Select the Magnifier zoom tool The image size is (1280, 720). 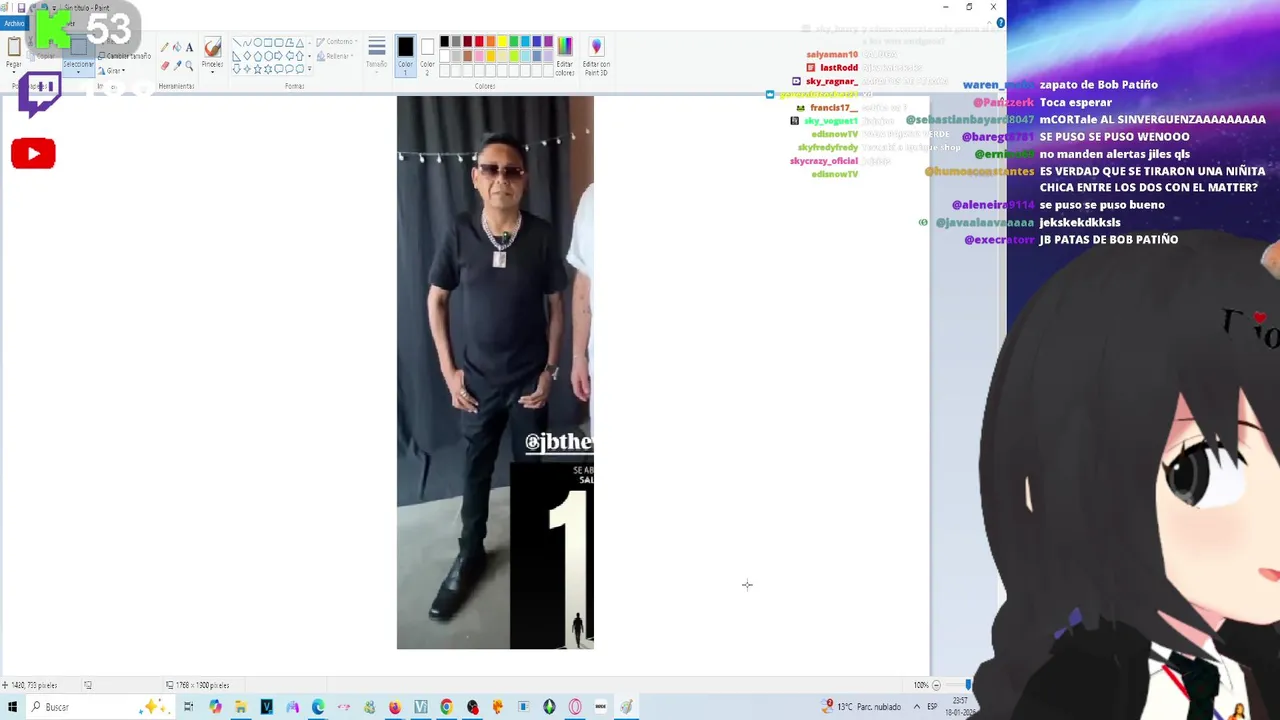click(189, 66)
